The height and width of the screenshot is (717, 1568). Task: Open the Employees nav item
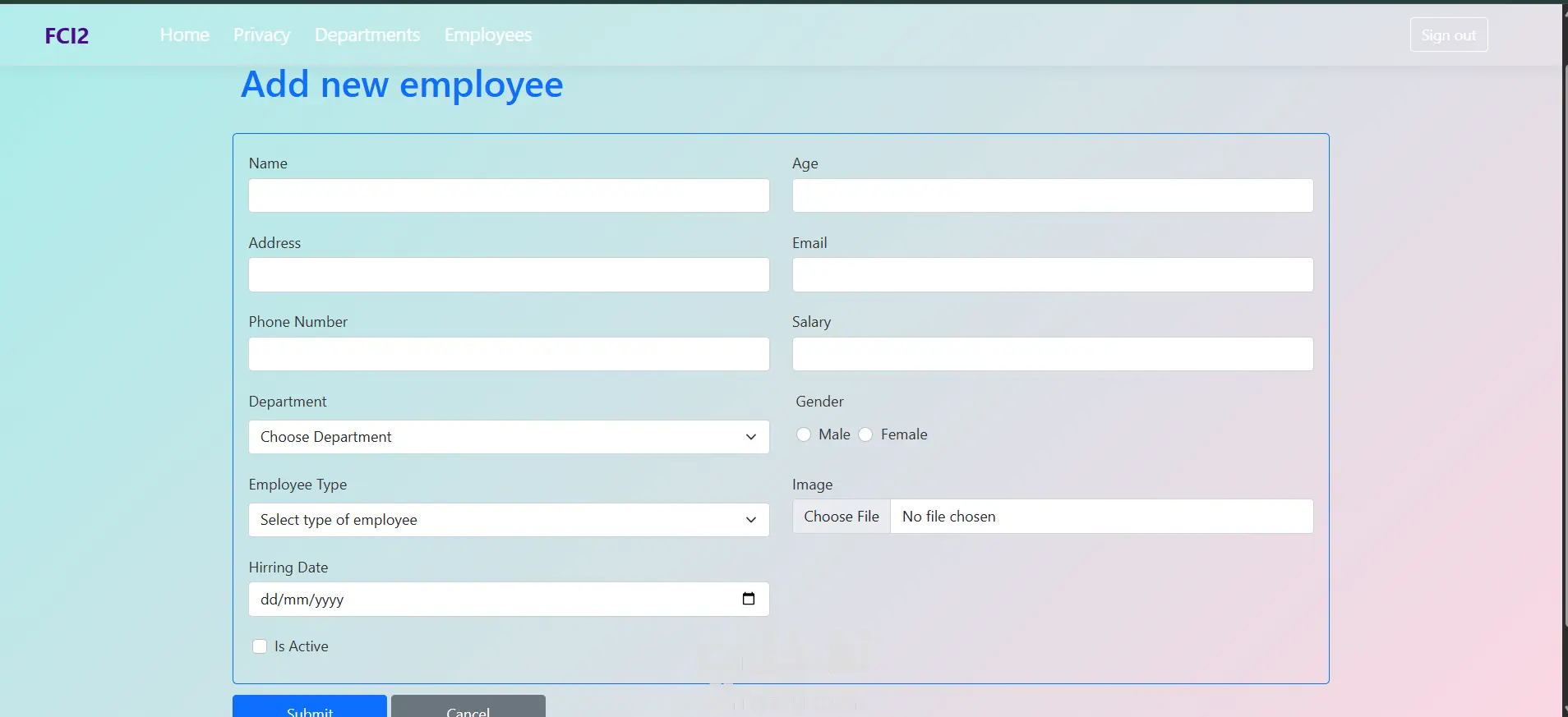488,34
